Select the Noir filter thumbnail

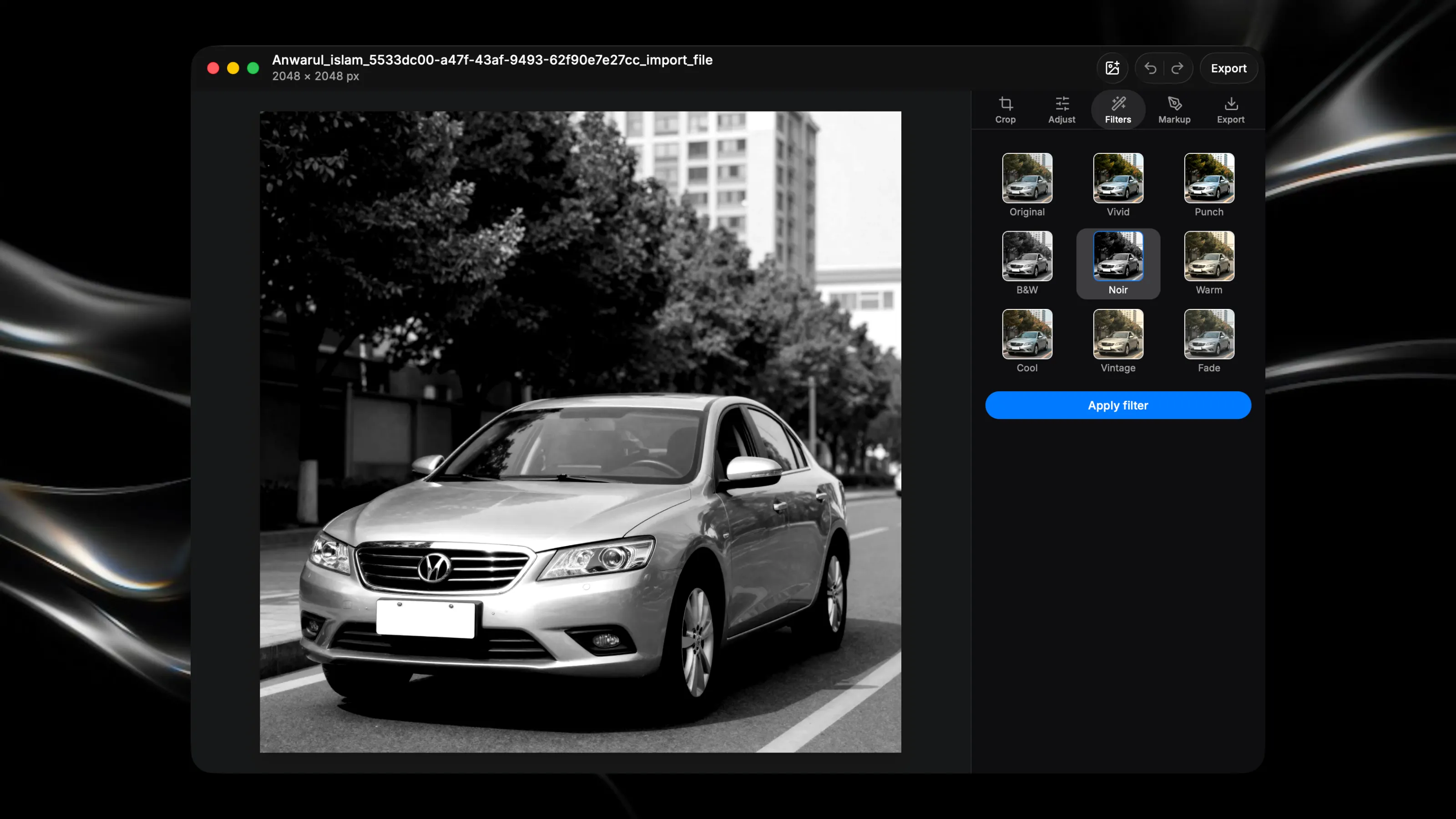point(1118,256)
